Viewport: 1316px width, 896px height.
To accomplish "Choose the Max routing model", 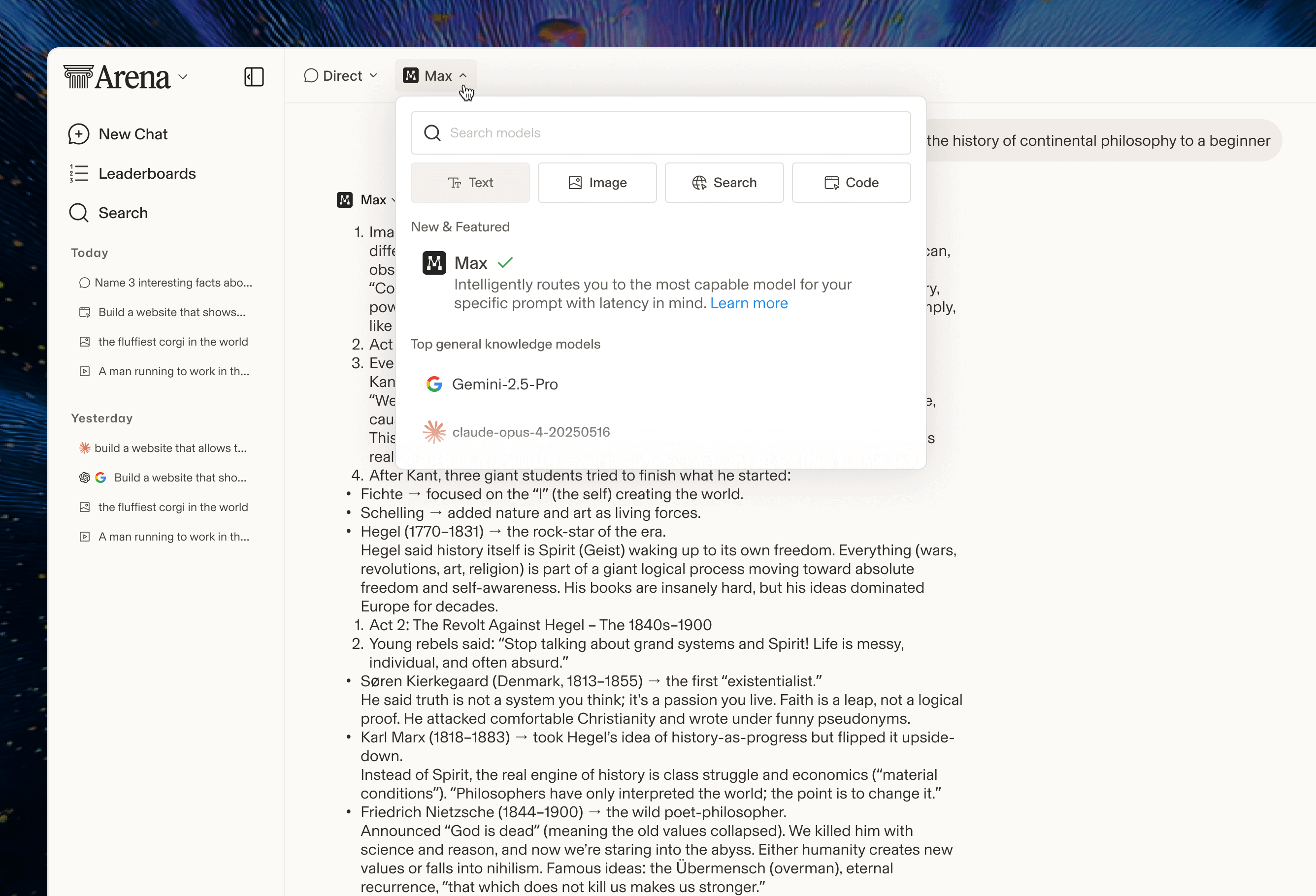I will tap(470, 263).
